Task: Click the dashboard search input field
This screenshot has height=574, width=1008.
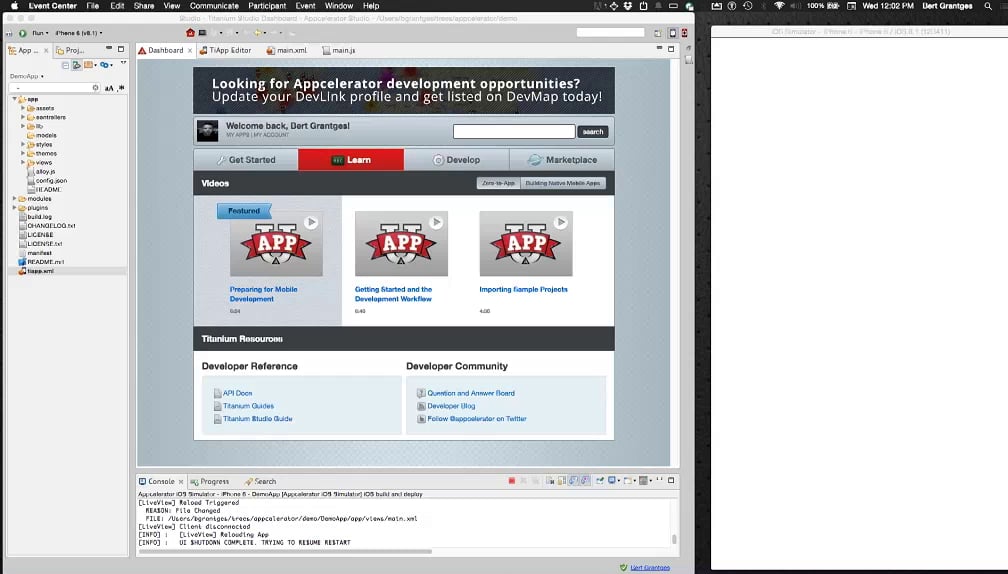Action: pos(514,132)
